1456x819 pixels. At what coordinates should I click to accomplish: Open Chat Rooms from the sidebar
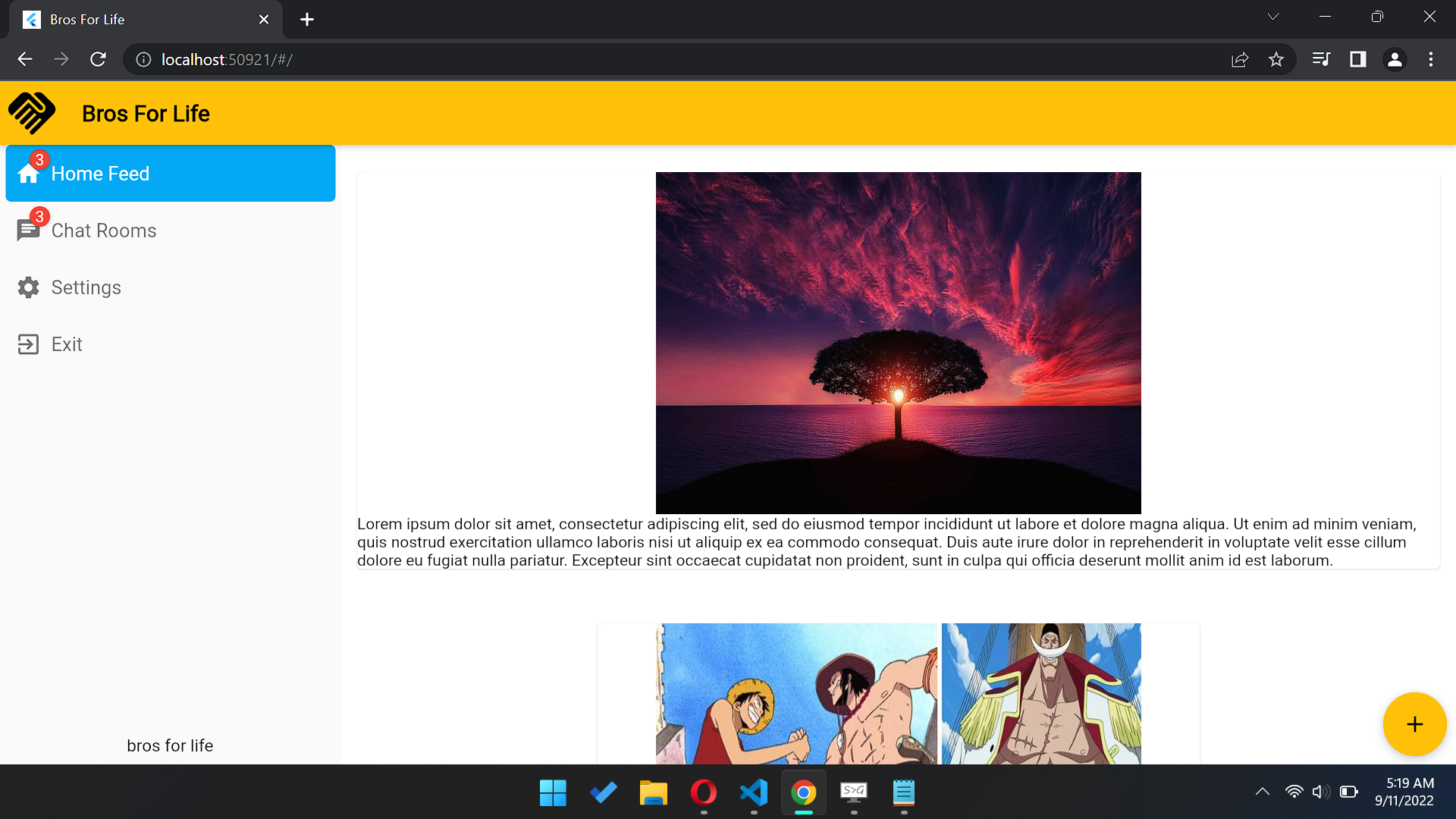[x=103, y=231]
